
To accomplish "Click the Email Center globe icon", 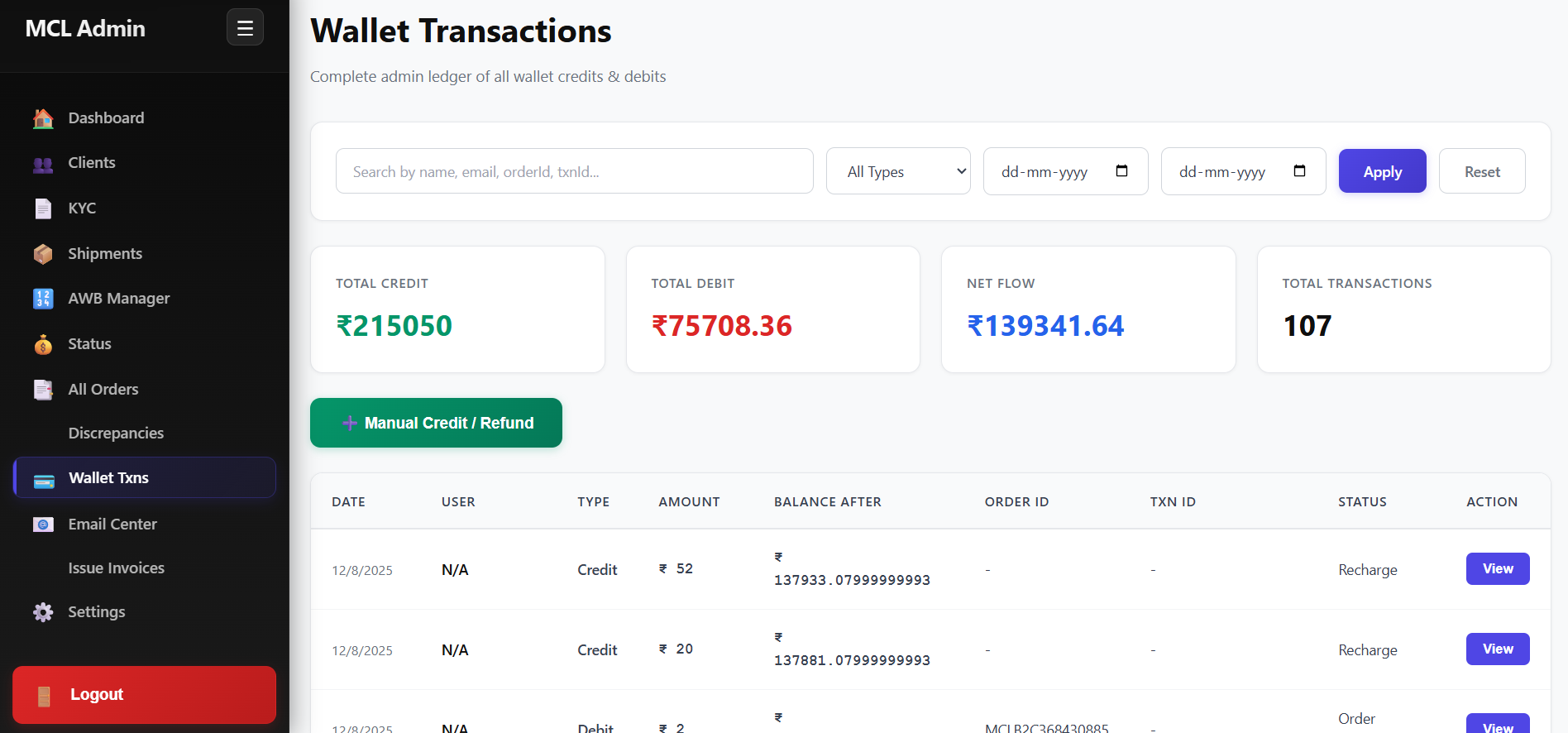I will coord(42,524).
